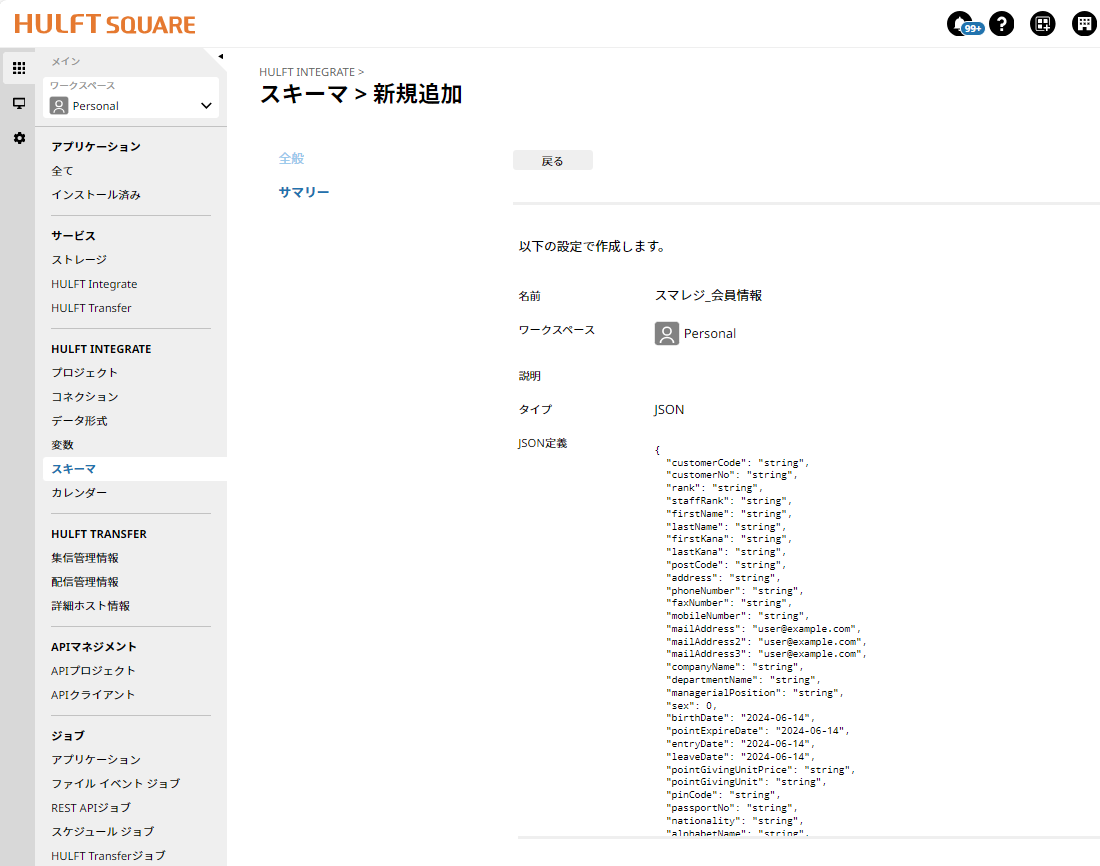This screenshot has height=866, width=1100.
Task: Click the Personal workspace value in summary
Action: (695, 333)
